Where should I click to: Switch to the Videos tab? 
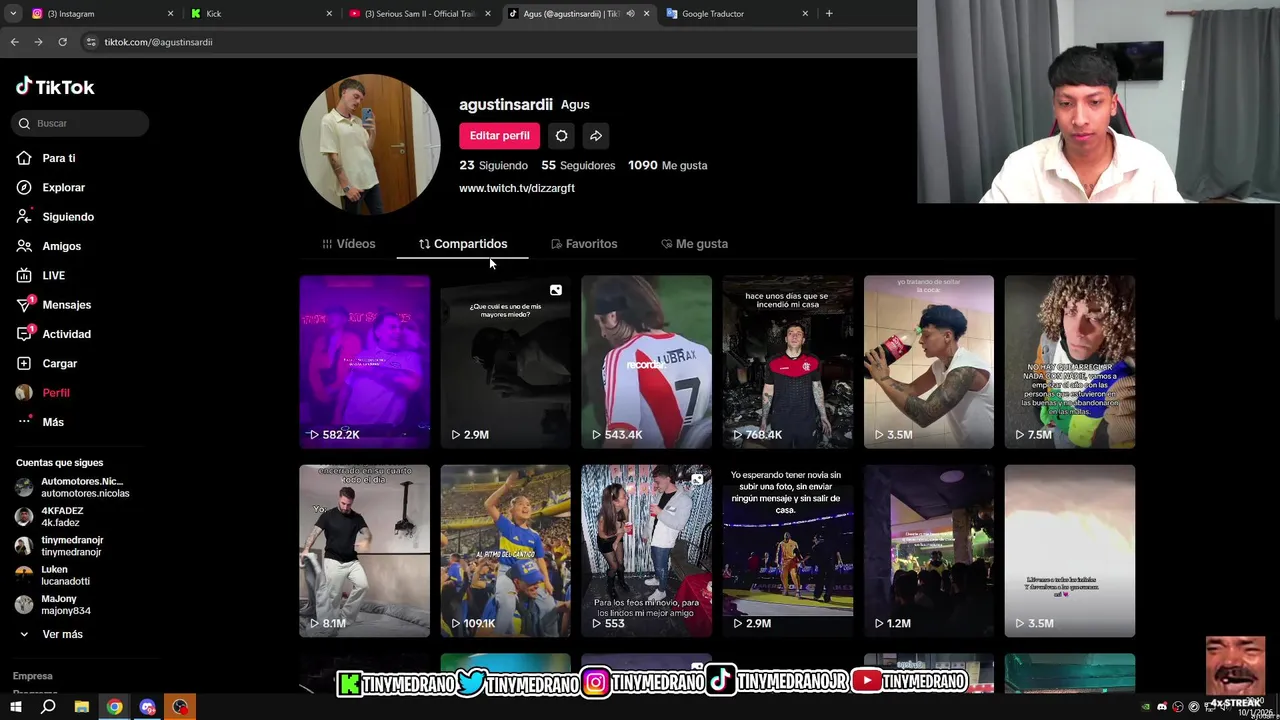pos(349,244)
